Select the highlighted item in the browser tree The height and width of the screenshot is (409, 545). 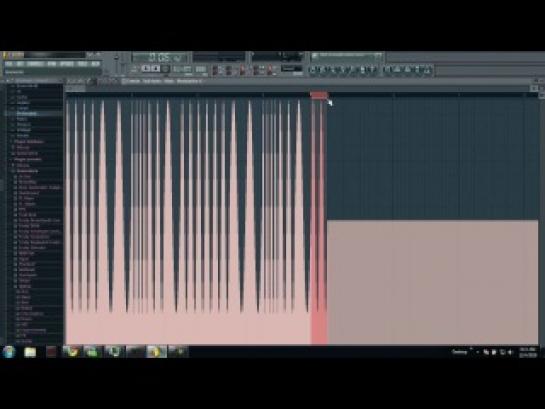[x=26, y=113]
